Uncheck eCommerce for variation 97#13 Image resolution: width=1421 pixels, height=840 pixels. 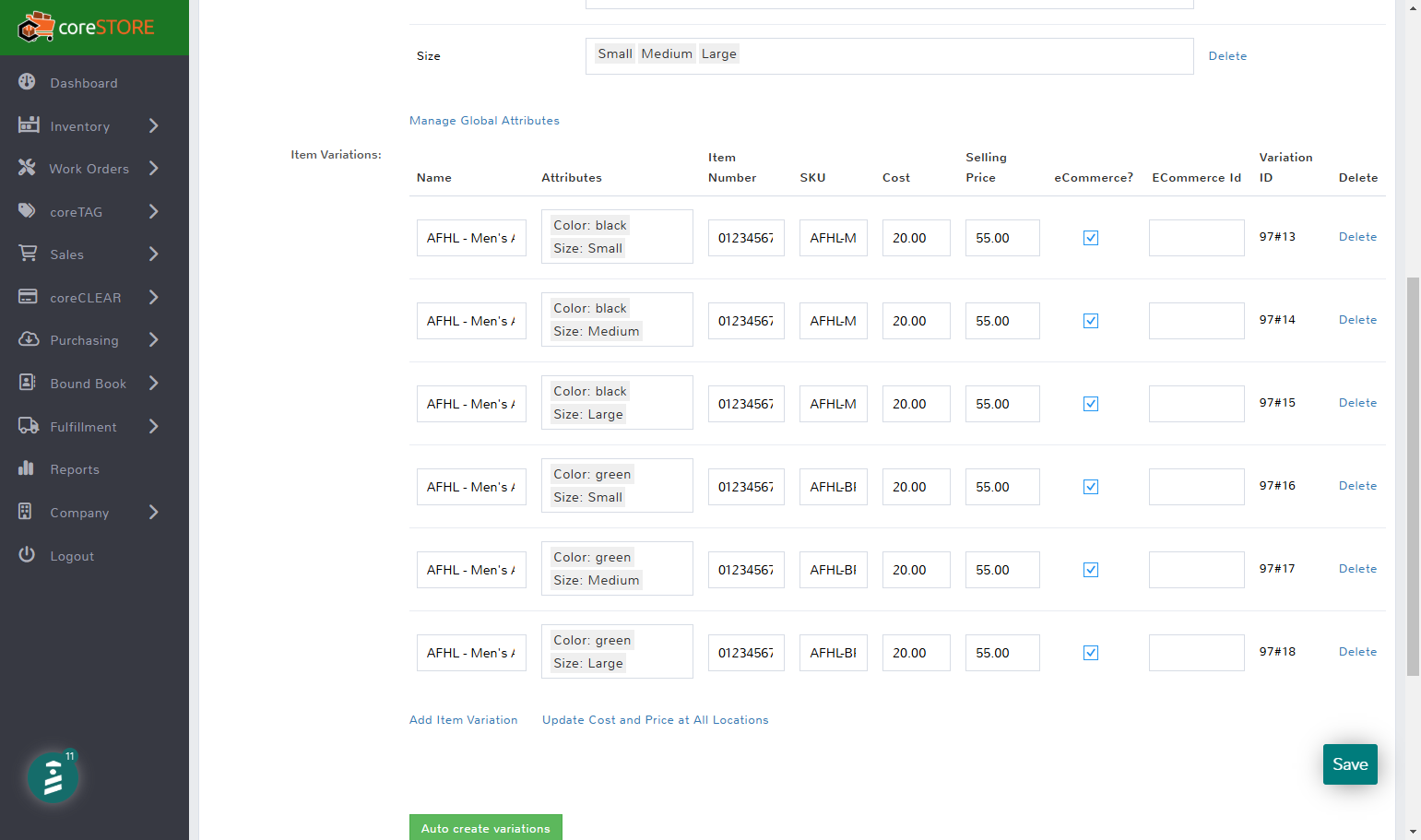1091,238
